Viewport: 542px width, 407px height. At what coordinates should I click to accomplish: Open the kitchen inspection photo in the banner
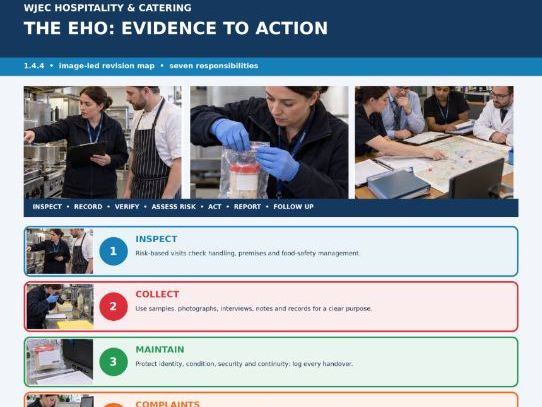pos(103,142)
